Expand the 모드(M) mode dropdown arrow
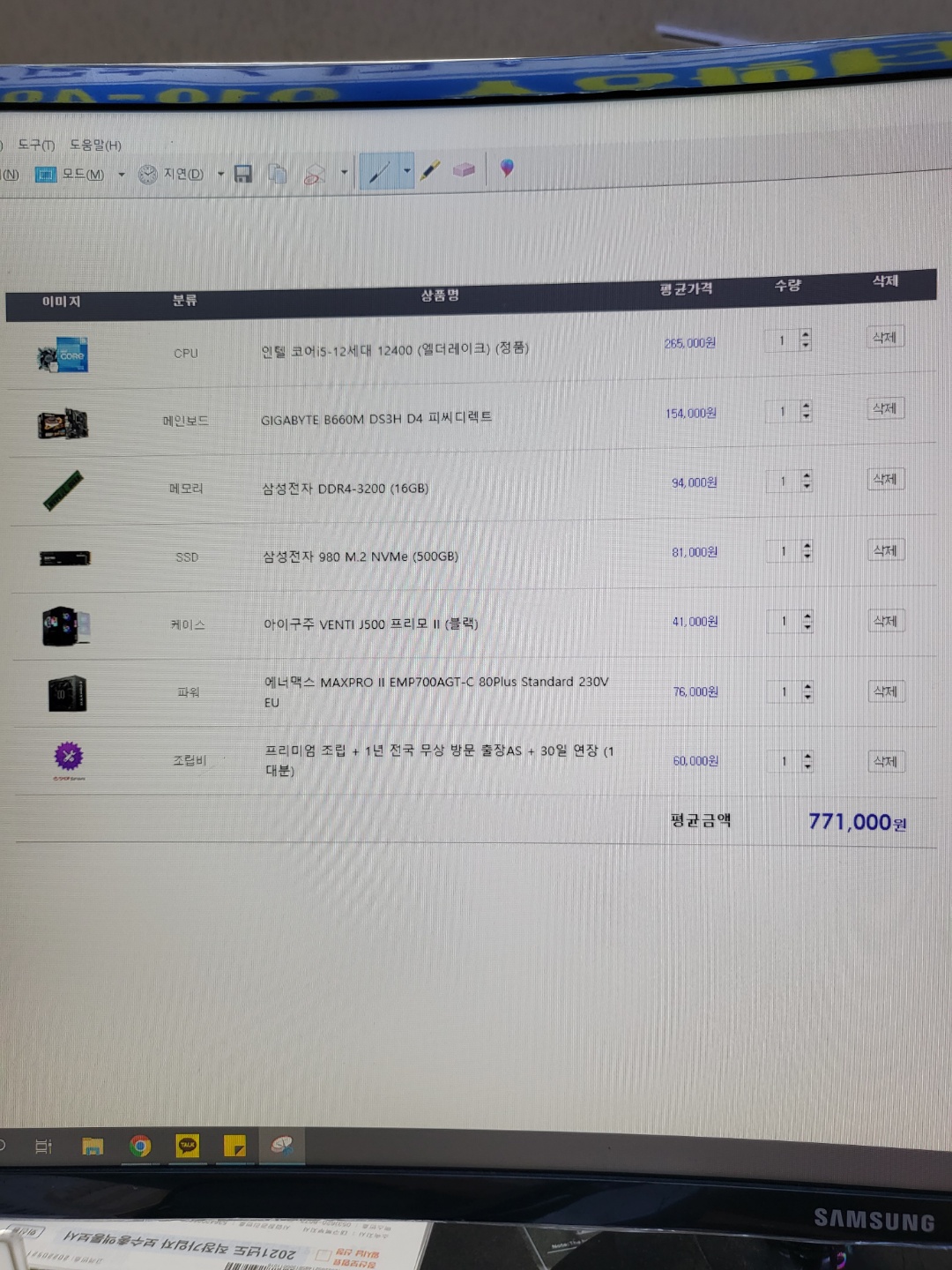The width and height of the screenshot is (952, 1270). click(122, 175)
